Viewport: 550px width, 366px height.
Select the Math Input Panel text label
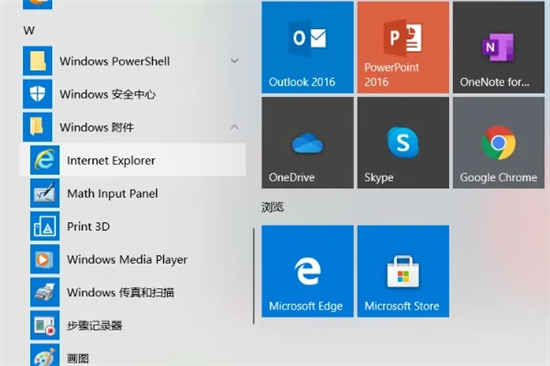coord(112,193)
